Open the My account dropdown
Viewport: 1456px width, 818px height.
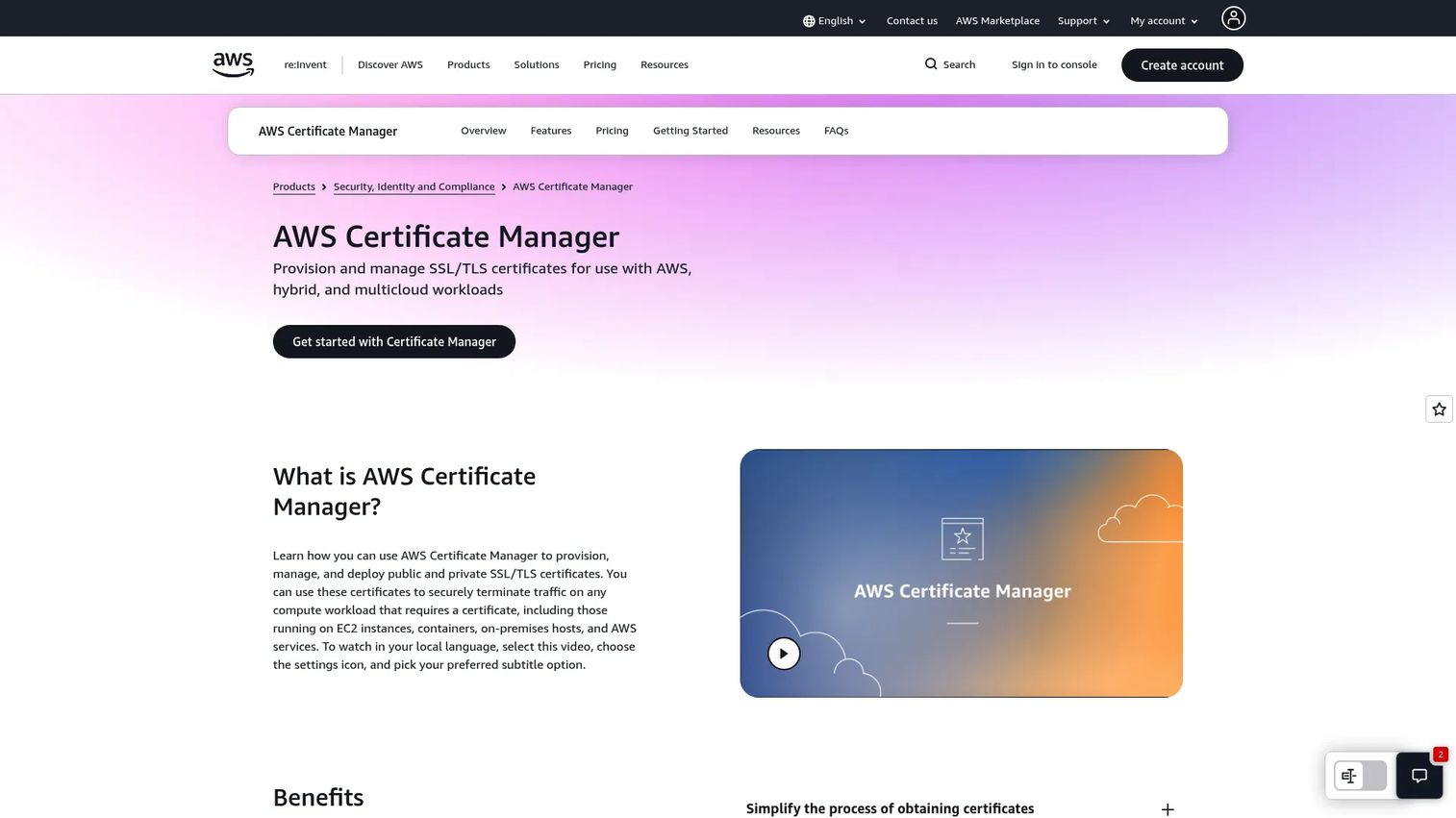(x=1164, y=21)
